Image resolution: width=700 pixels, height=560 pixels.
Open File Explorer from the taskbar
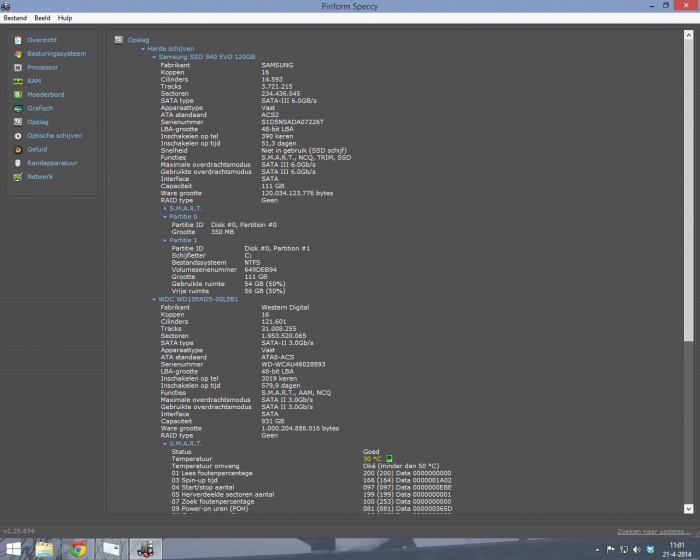coord(44,549)
